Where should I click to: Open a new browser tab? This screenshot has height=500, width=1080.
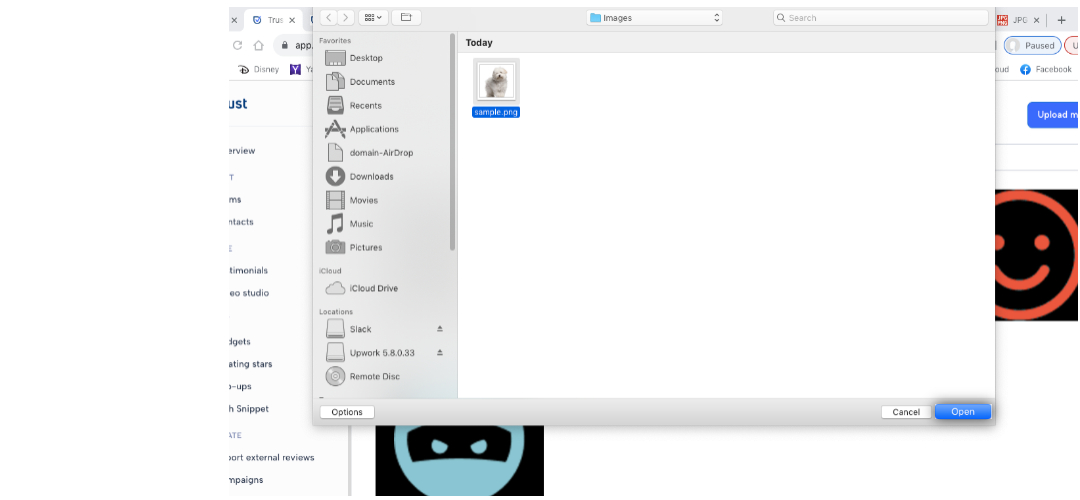(1061, 20)
